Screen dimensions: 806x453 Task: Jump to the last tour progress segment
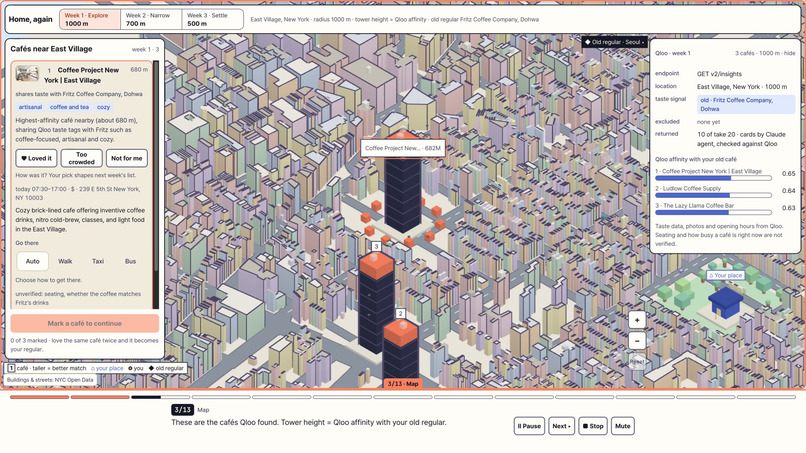[766, 397]
